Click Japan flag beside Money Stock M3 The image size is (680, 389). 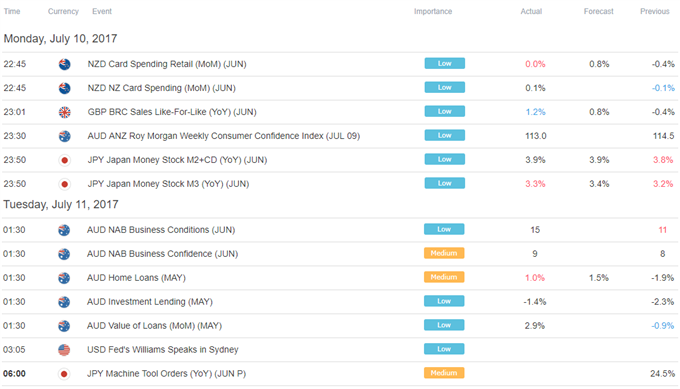(x=65, y=184)
